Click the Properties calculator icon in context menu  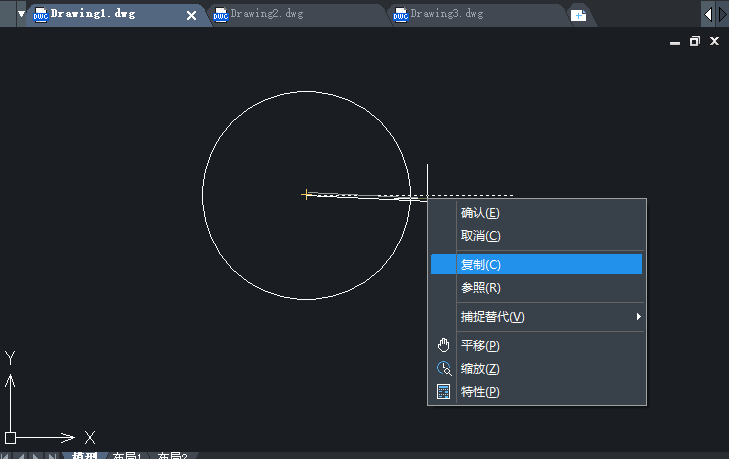[444, 391]
